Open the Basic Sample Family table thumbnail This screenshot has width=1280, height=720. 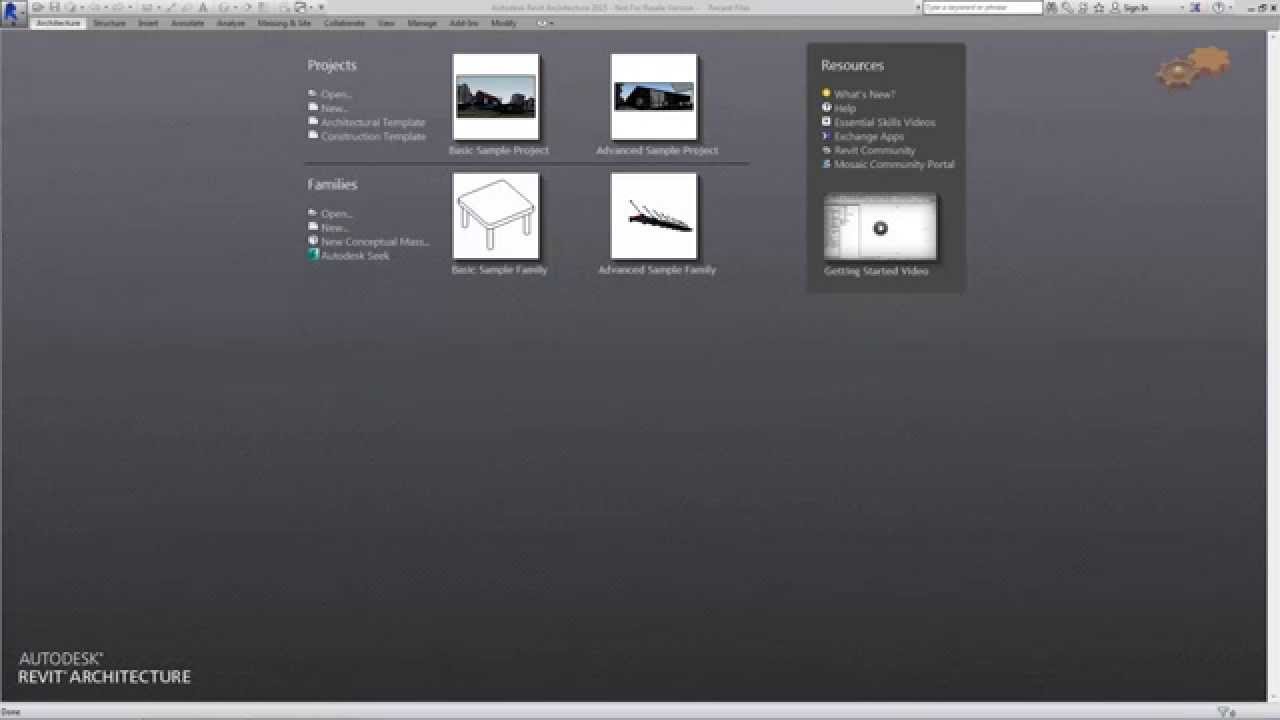point(496,216)
